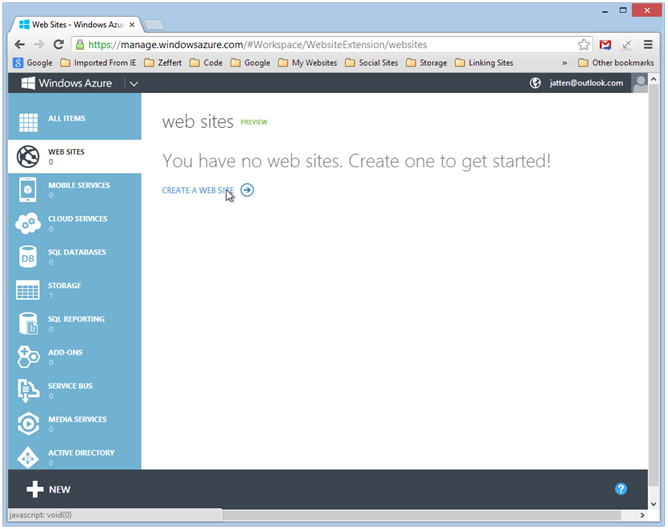Go back with the browser back arrow

click(20, 44)
